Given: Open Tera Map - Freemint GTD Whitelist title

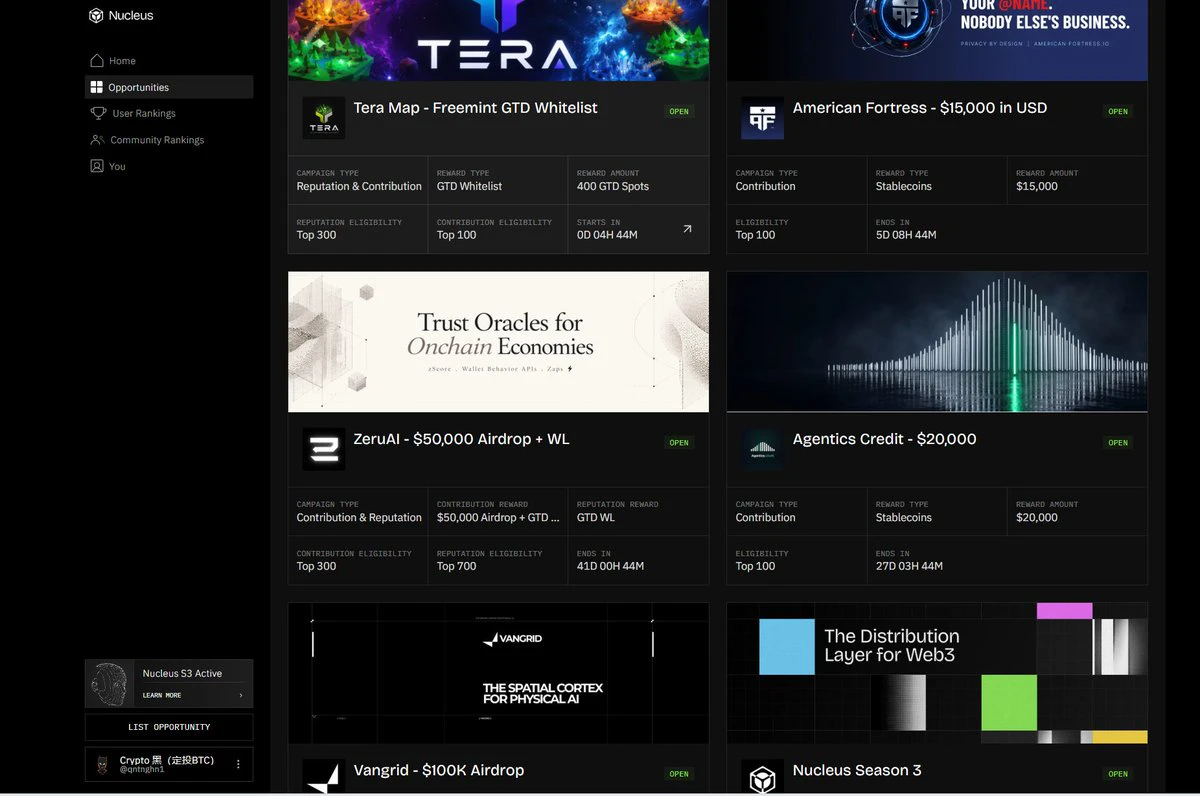Looking at the screenshot, I should pyautogui.click(x=475, y=108).
